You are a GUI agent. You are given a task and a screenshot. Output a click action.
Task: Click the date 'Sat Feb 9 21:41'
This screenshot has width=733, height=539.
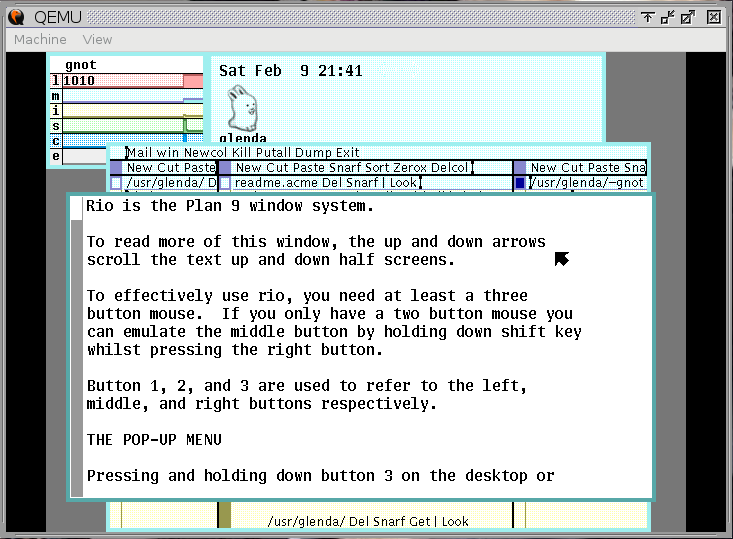click(290, 71)
